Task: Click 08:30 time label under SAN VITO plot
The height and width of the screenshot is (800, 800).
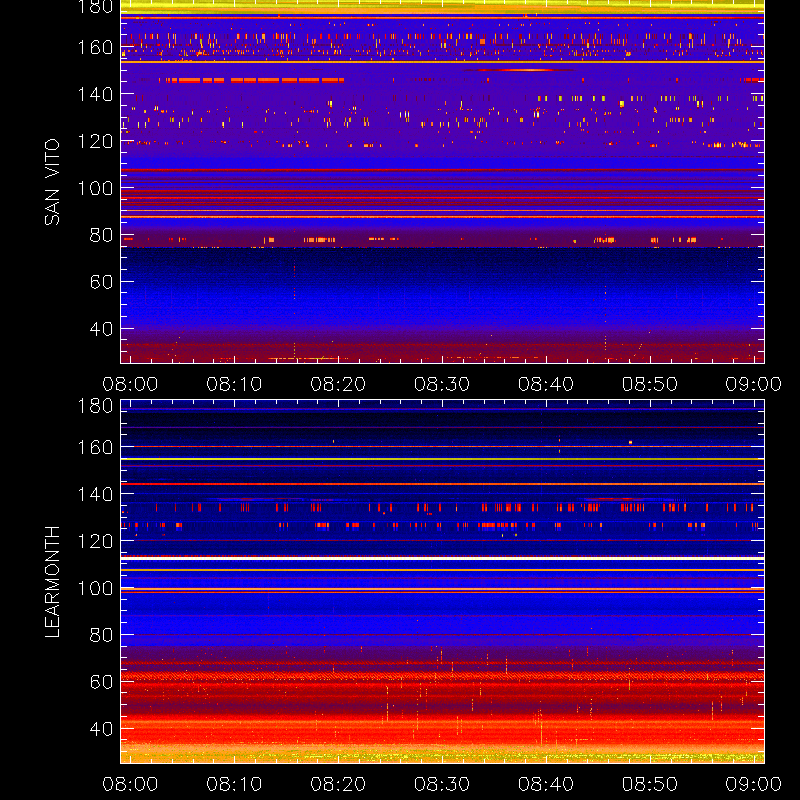Action: pos(442,384)
